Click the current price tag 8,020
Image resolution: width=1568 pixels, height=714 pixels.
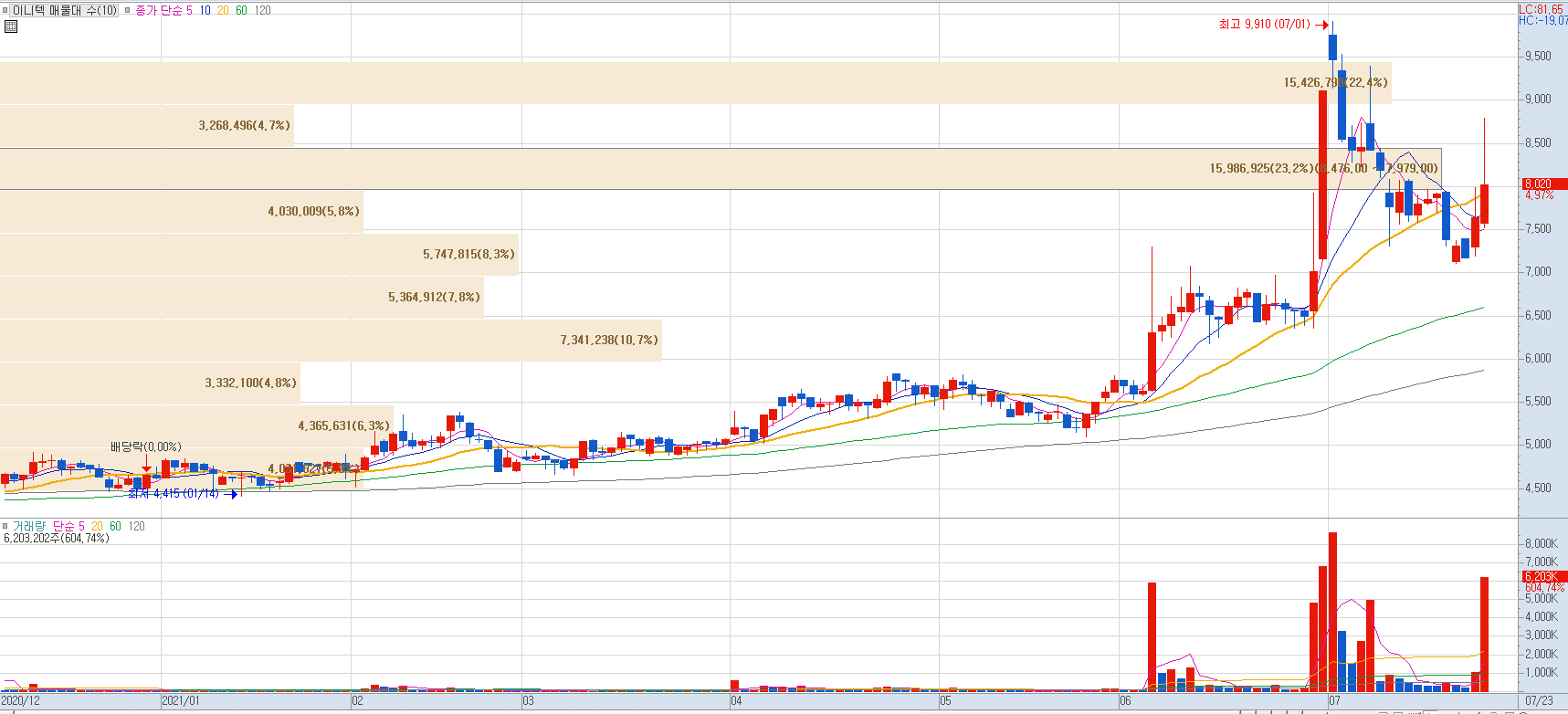(1543, 184)
